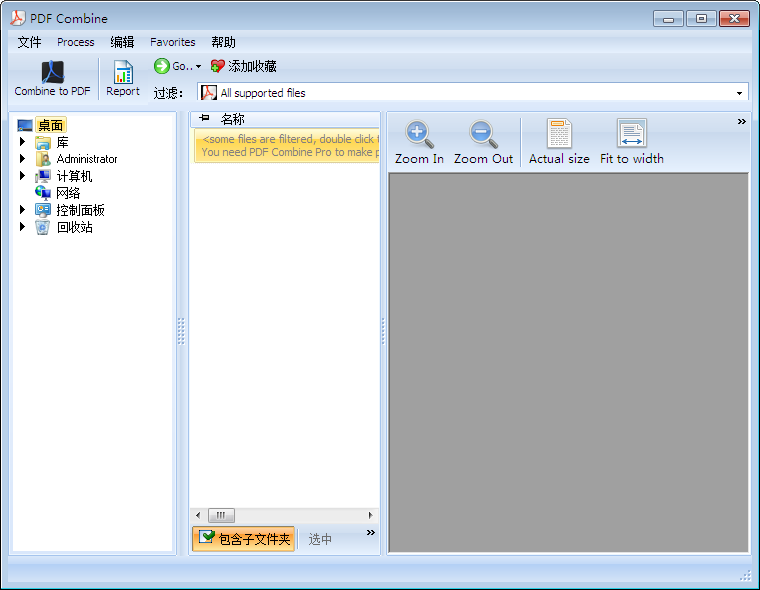This screenshot has width=760, height=590.
Task: Expand the Administrator tree node
Action: (x=22, y=159)
